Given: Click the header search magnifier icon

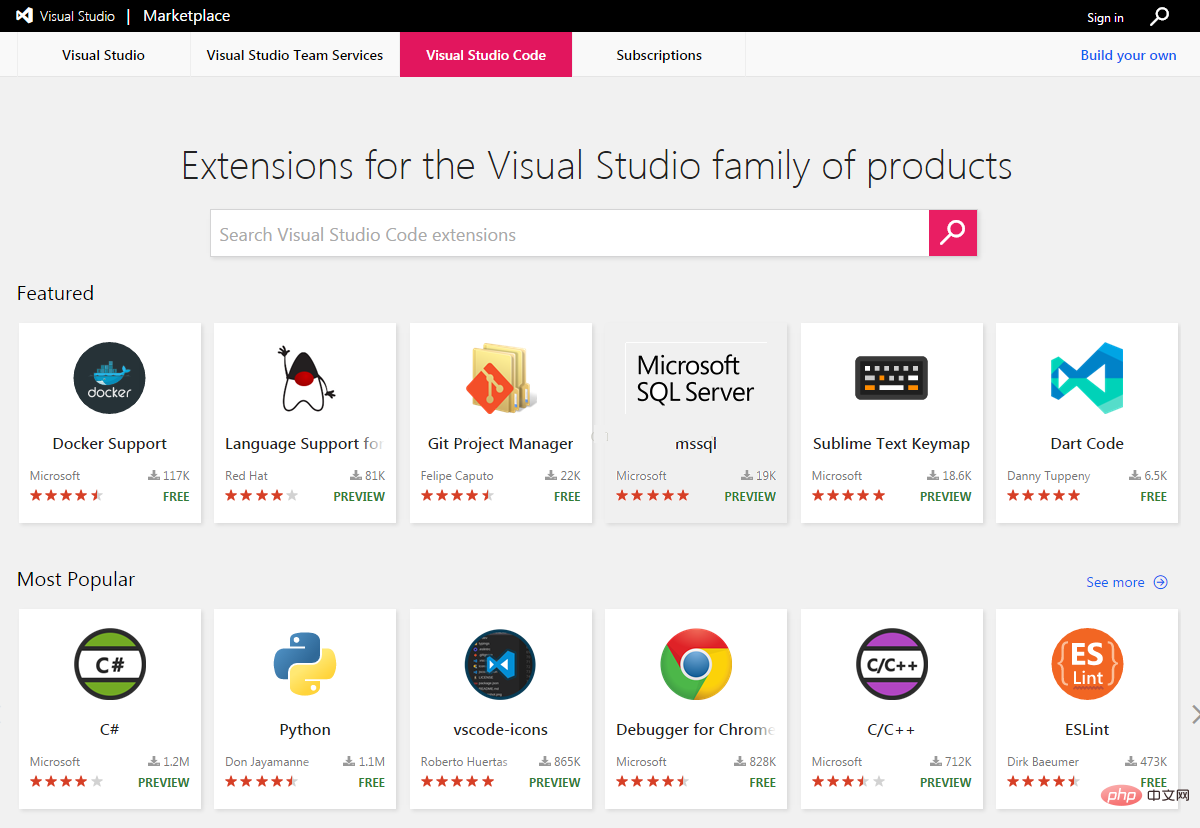Looking at the screenshot, I should (1159, 16).
